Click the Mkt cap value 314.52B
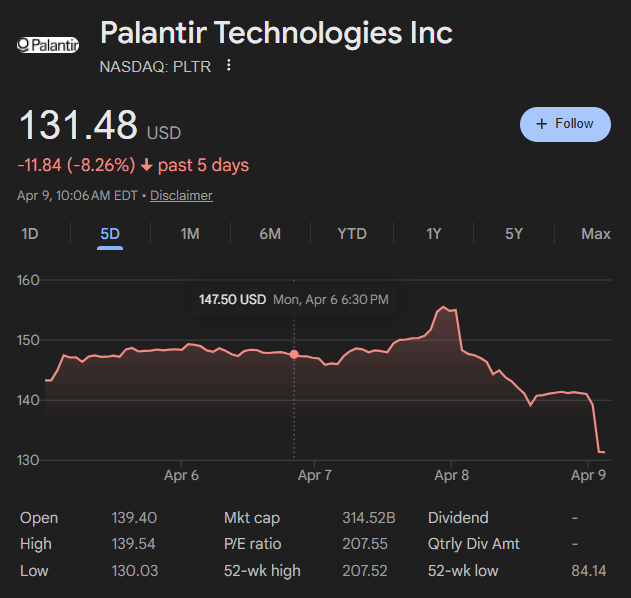The height and width of the screenshot is (598, 631). point(369,518)
